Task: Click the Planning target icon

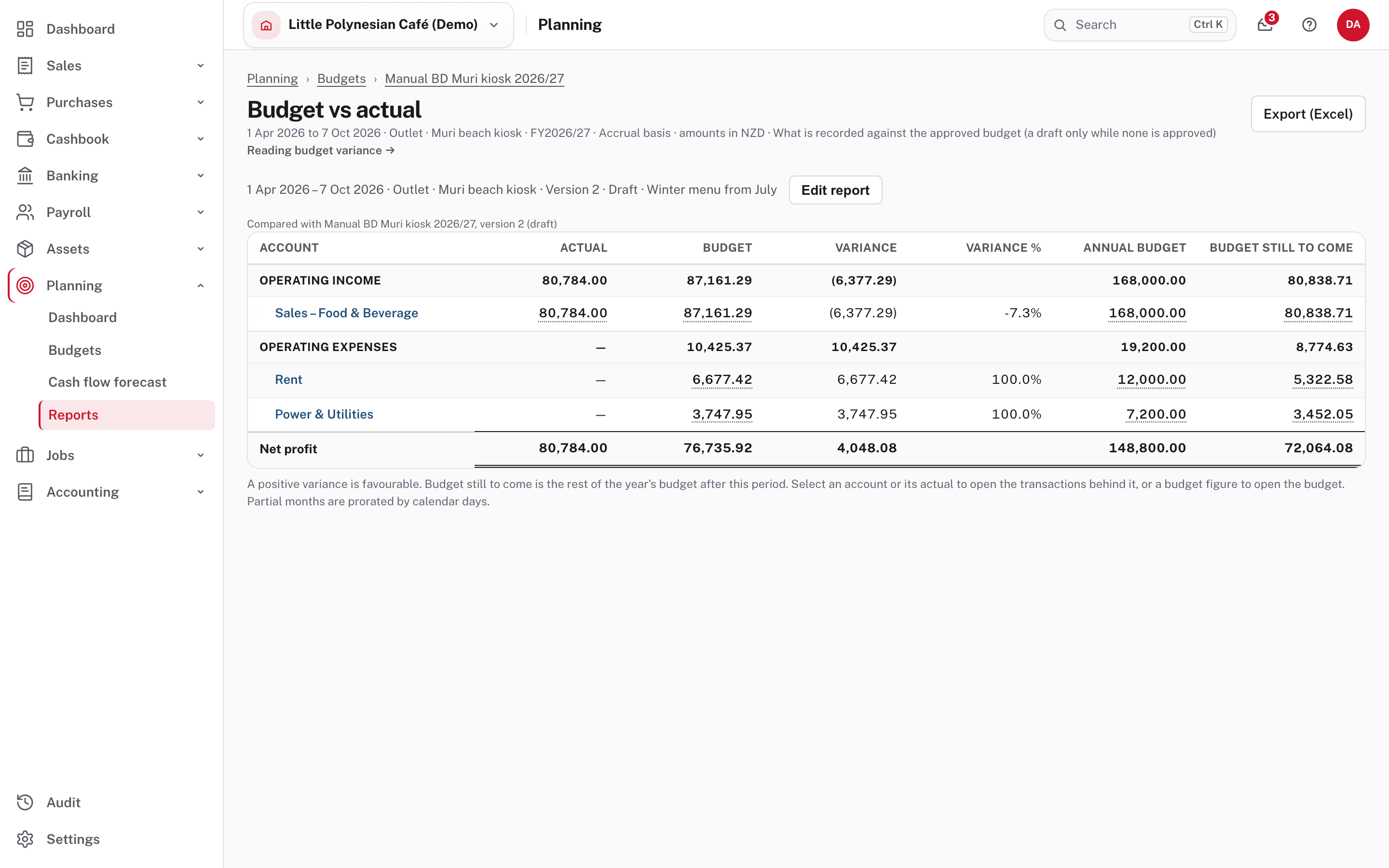Action: (x=25, y=285)
